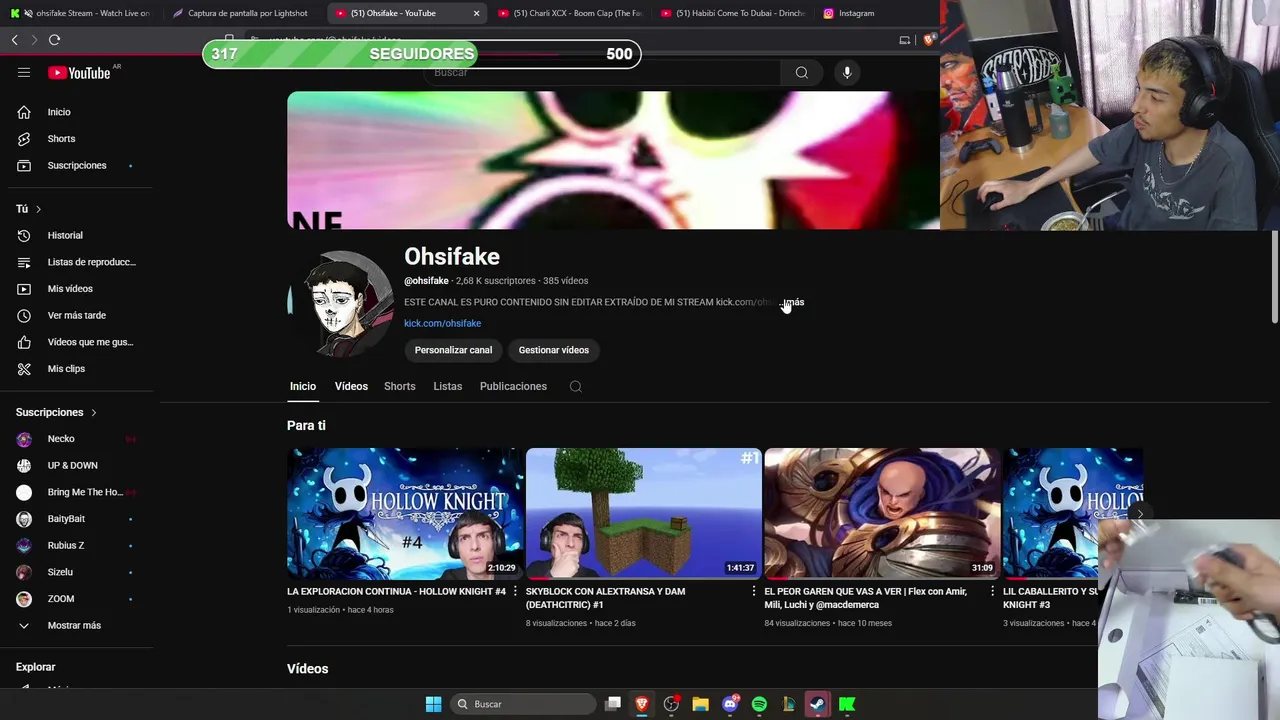This screenshot has height=720, width=1280.
Task: Open Task View on the taskbar
Action: (x=613, y=704)
